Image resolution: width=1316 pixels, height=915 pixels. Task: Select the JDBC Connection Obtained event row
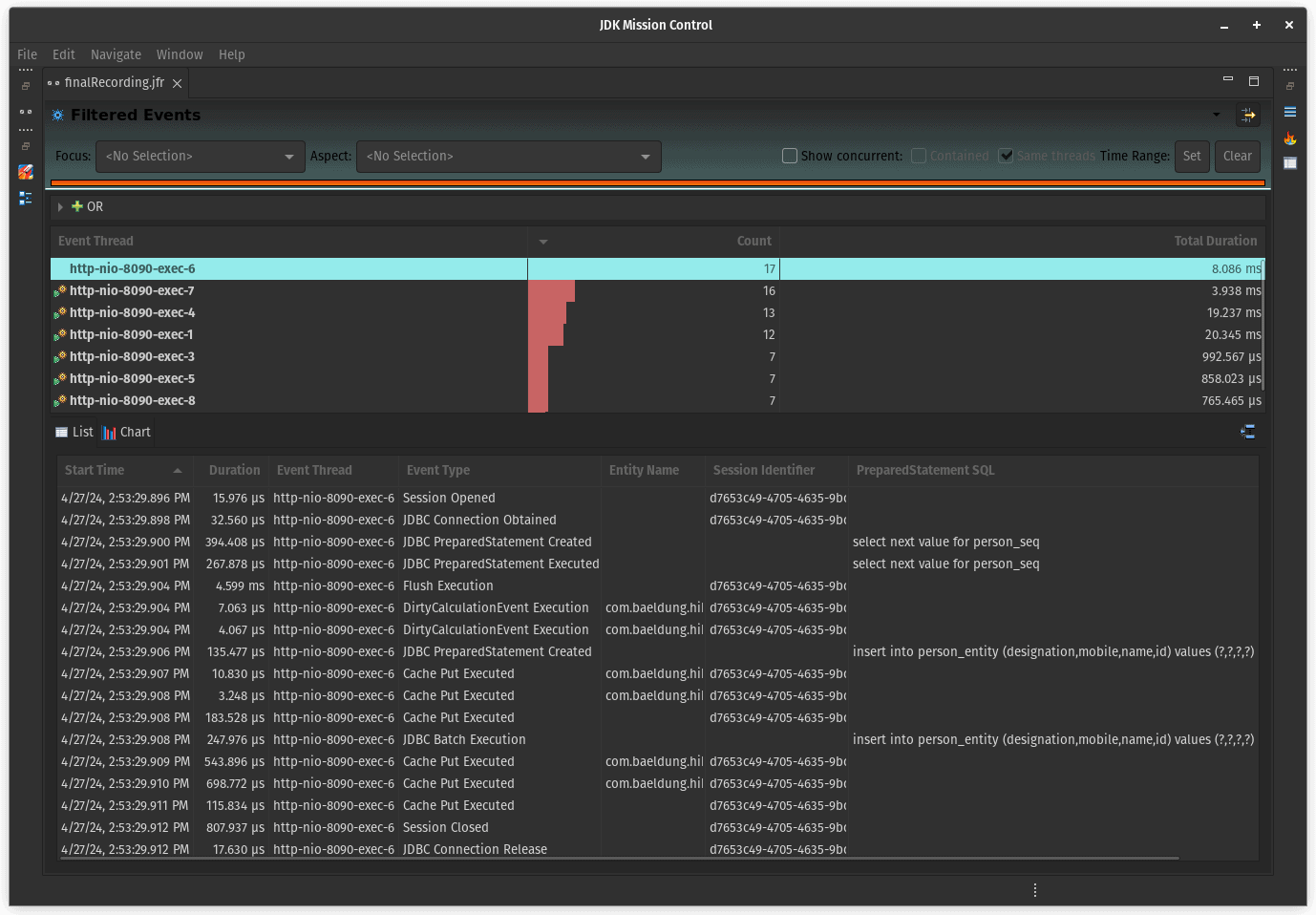pyautogui.click(x=657, y=520)
